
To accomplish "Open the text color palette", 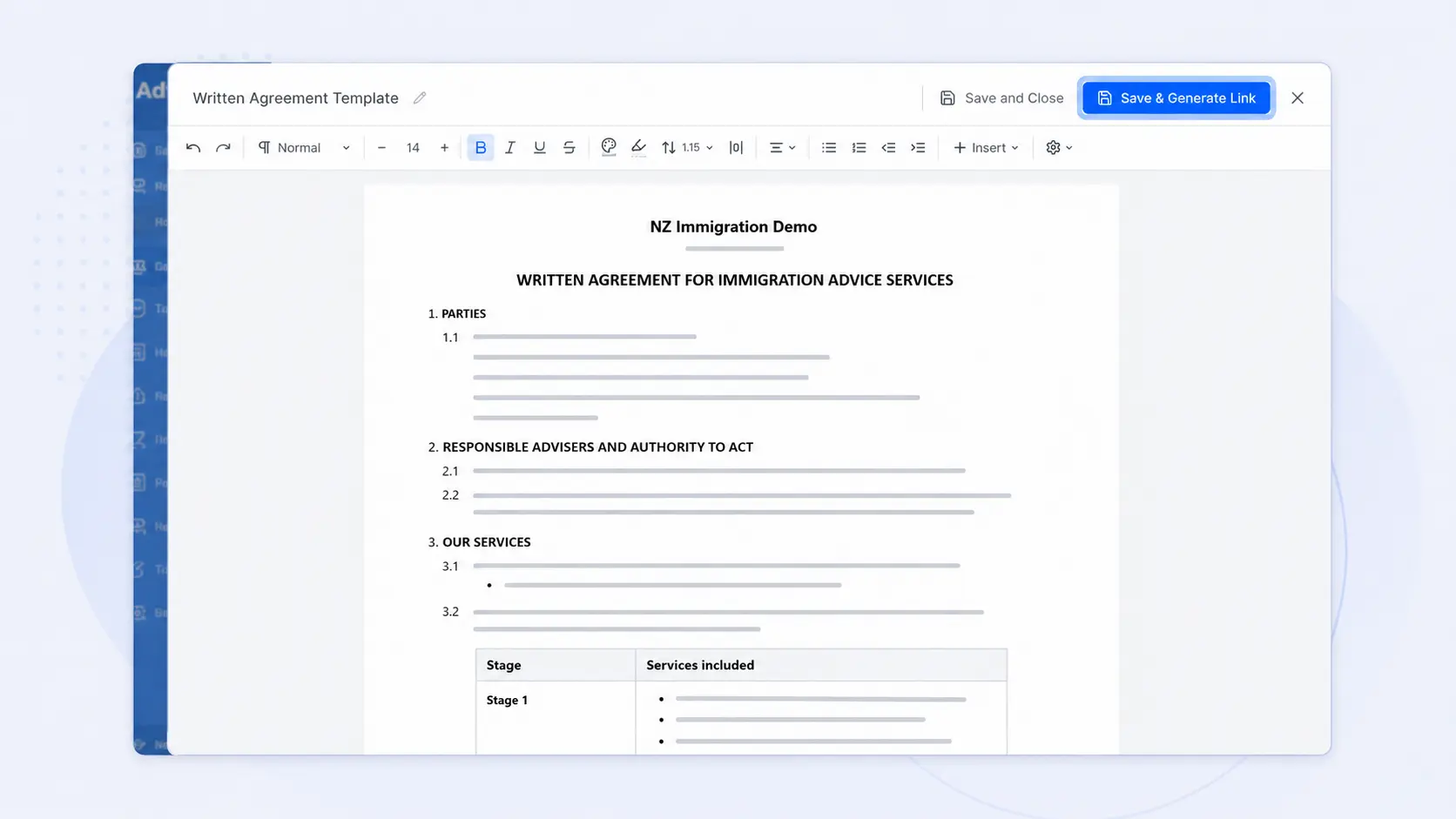I will pos(609,148).
